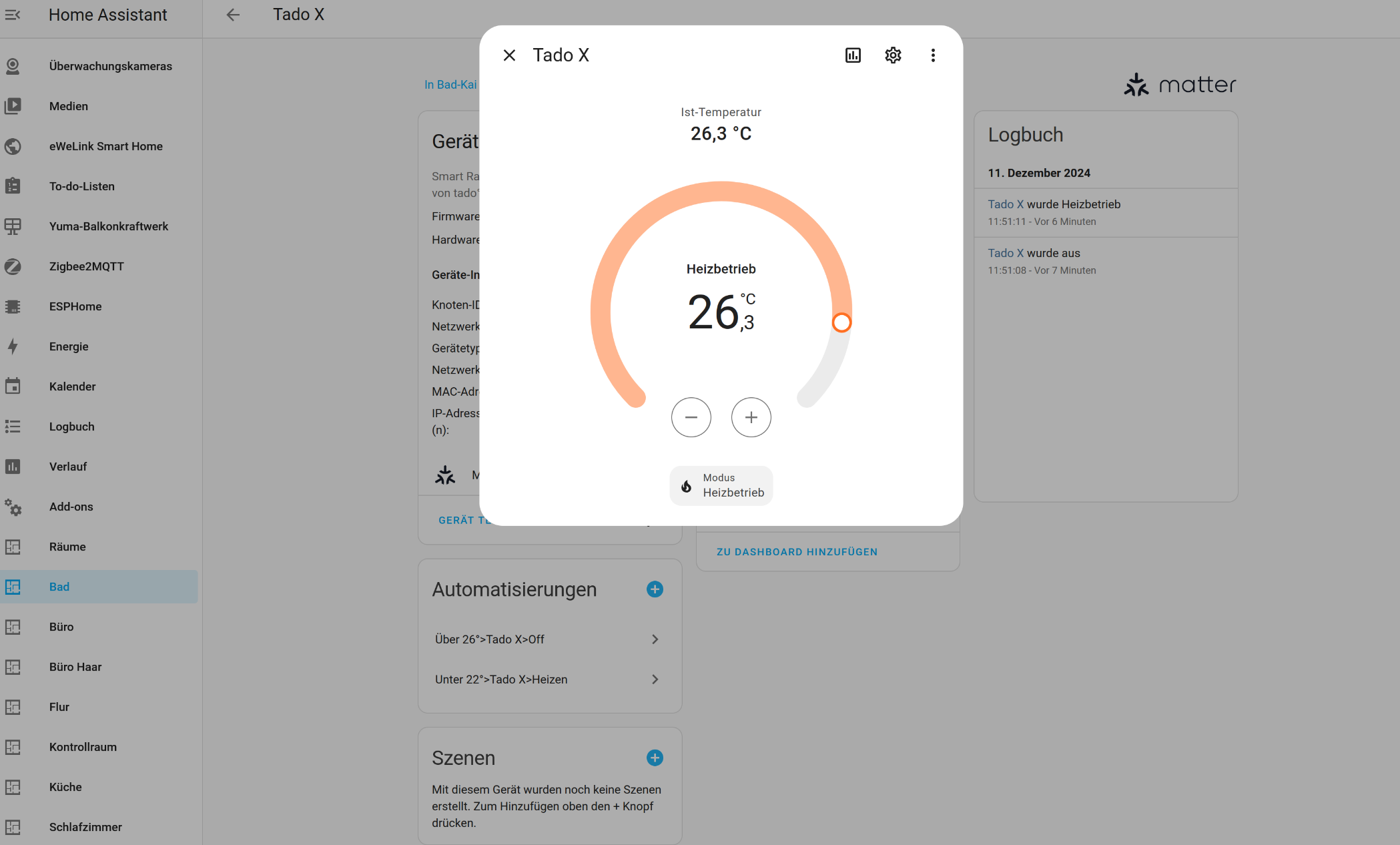Open Tado X link in Heizbetrieb log entry
The height and width of the screenshot is (845, 1400).
point(1005,204)
